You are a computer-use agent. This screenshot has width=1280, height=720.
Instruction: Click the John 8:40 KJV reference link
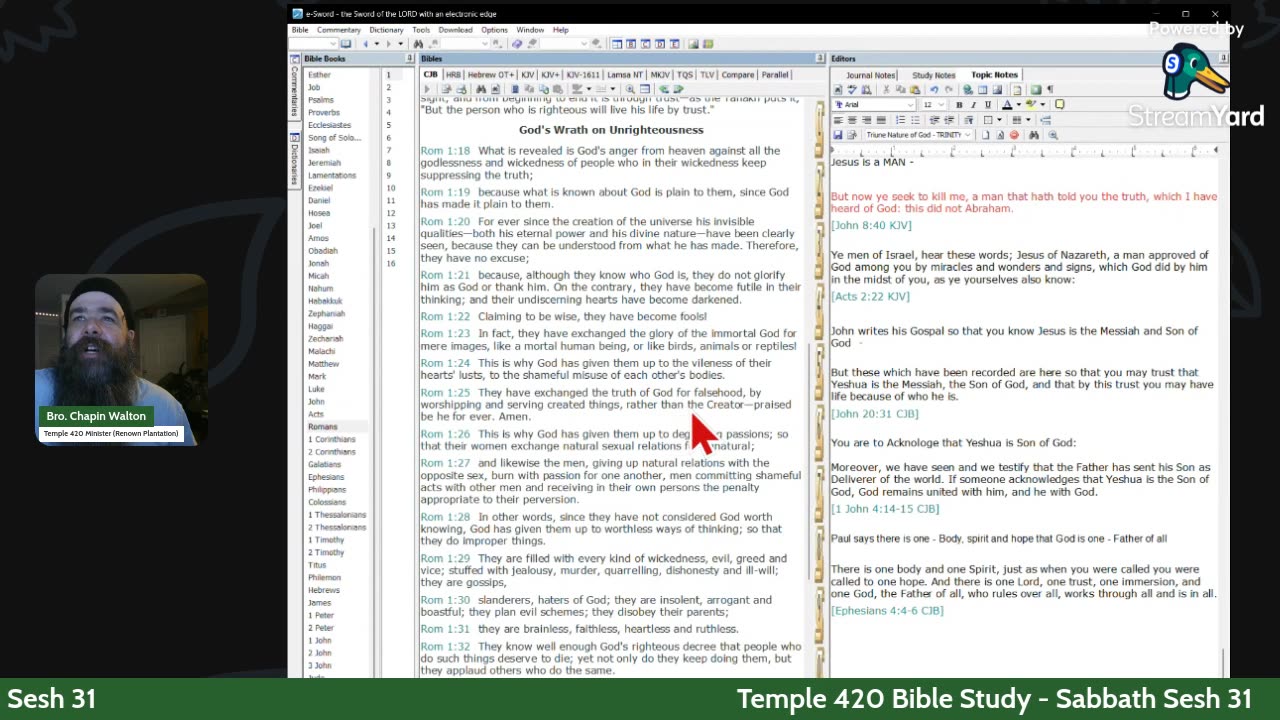[x=871, y=226]
